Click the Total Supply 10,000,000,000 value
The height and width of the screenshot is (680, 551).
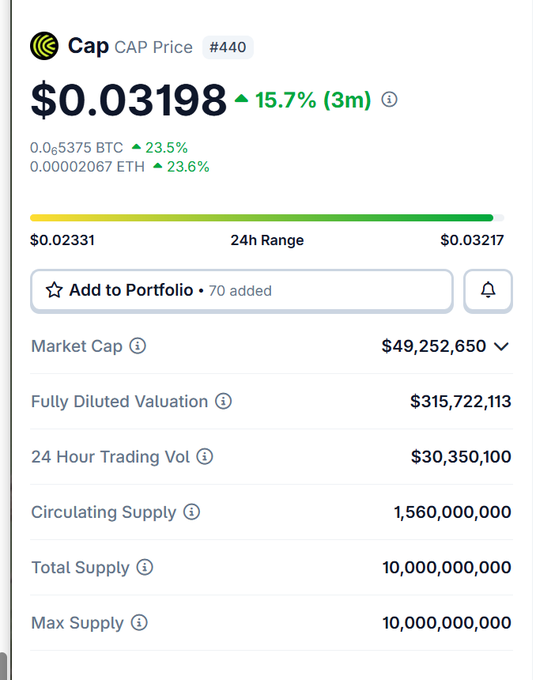(x=447, y=567)
